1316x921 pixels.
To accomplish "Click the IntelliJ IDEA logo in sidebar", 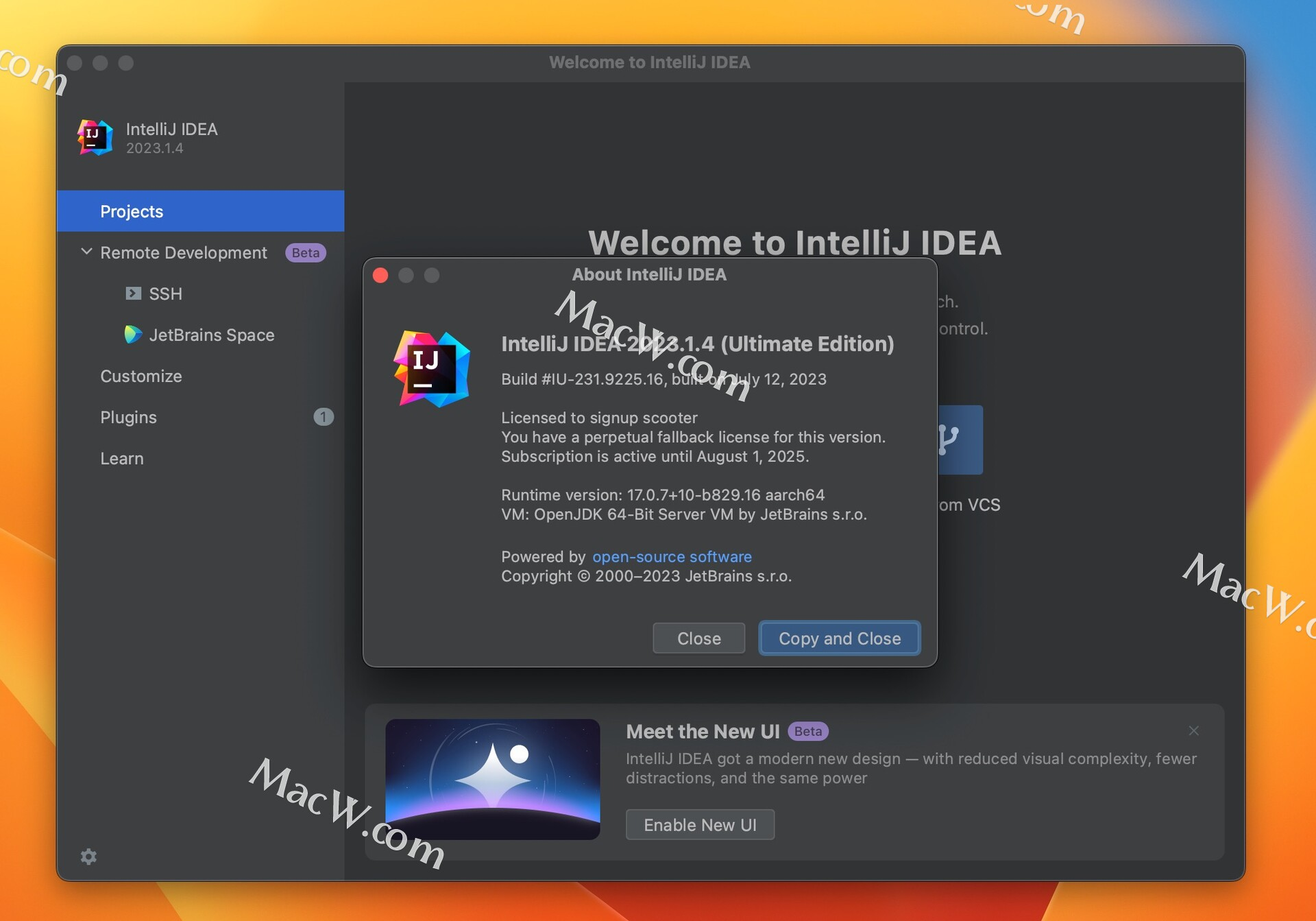I will point(95,137).
